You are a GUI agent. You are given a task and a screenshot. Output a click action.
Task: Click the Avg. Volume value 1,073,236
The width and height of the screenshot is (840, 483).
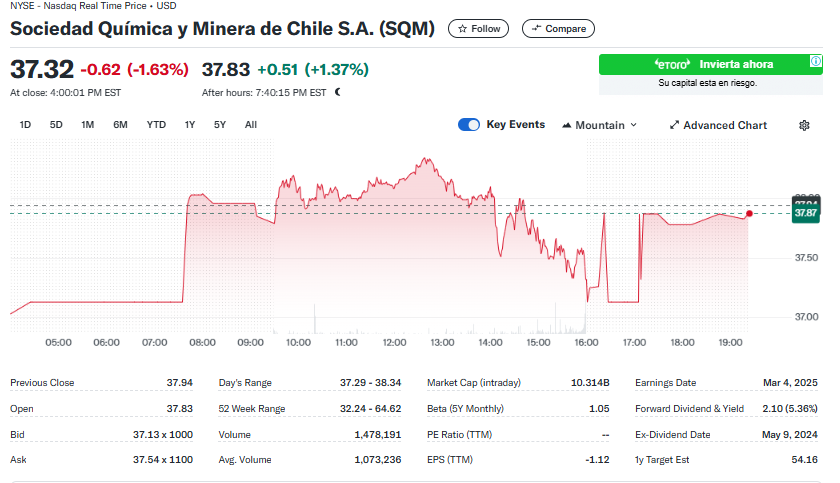(378, 459)
